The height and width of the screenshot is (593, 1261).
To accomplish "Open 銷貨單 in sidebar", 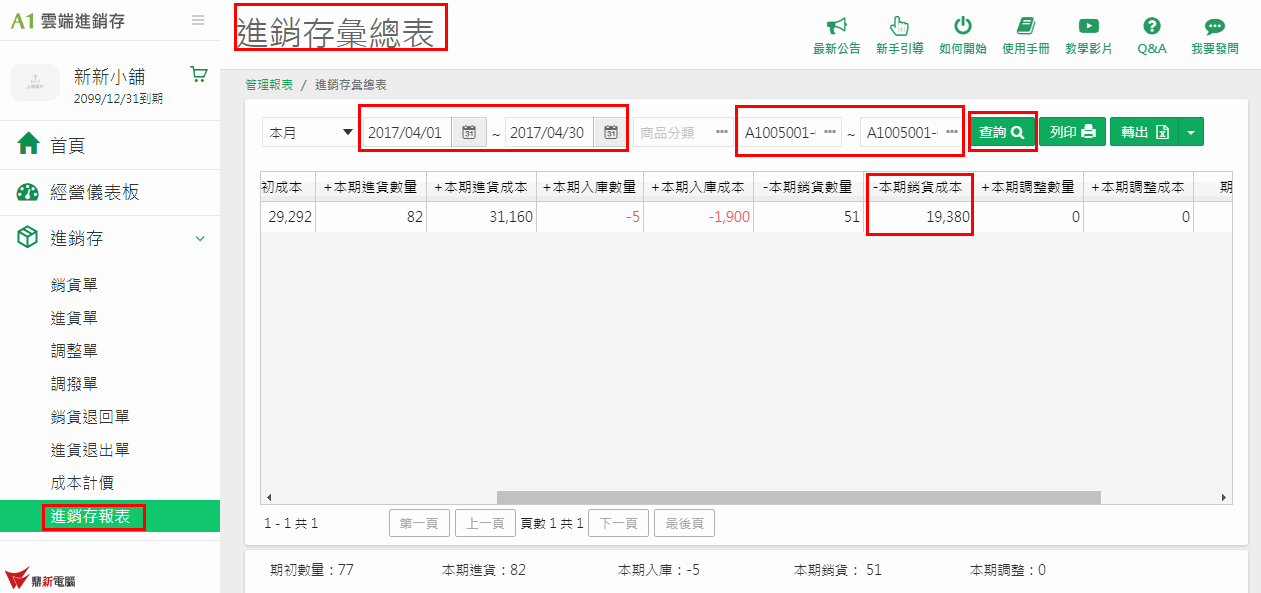I will [x=74, y=285].
